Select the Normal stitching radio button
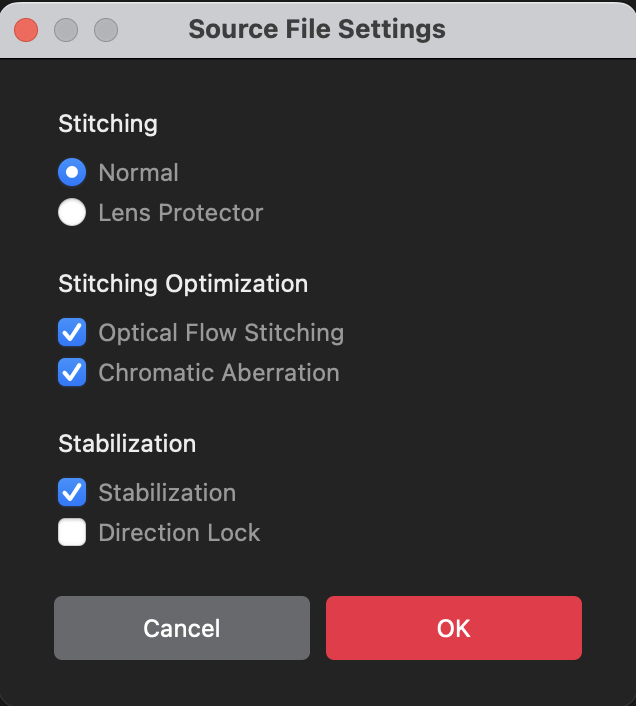This screenshot has width=636, height=706. pos(72,173)
